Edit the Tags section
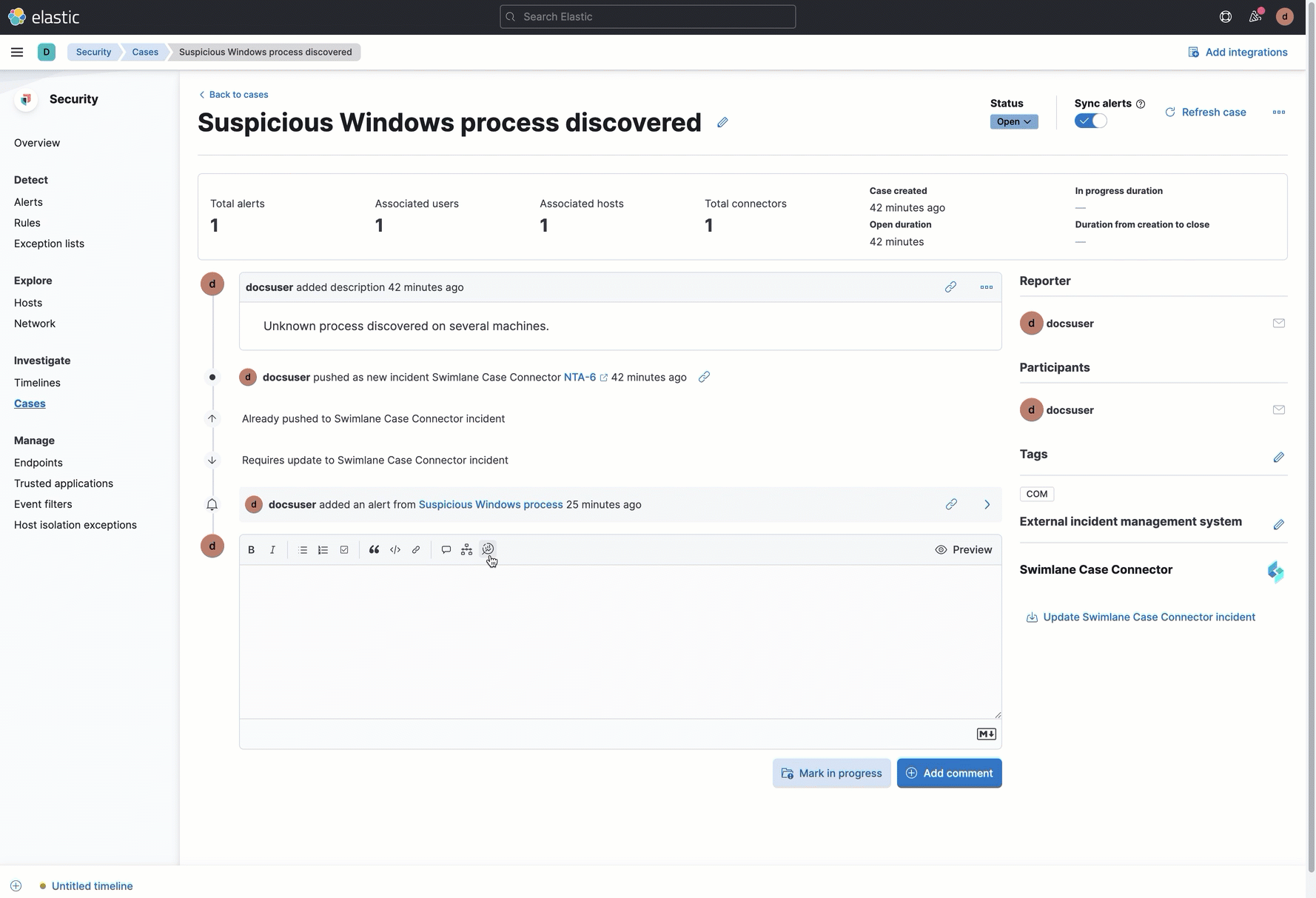The image size is (1316, 898). [1279, 457]
